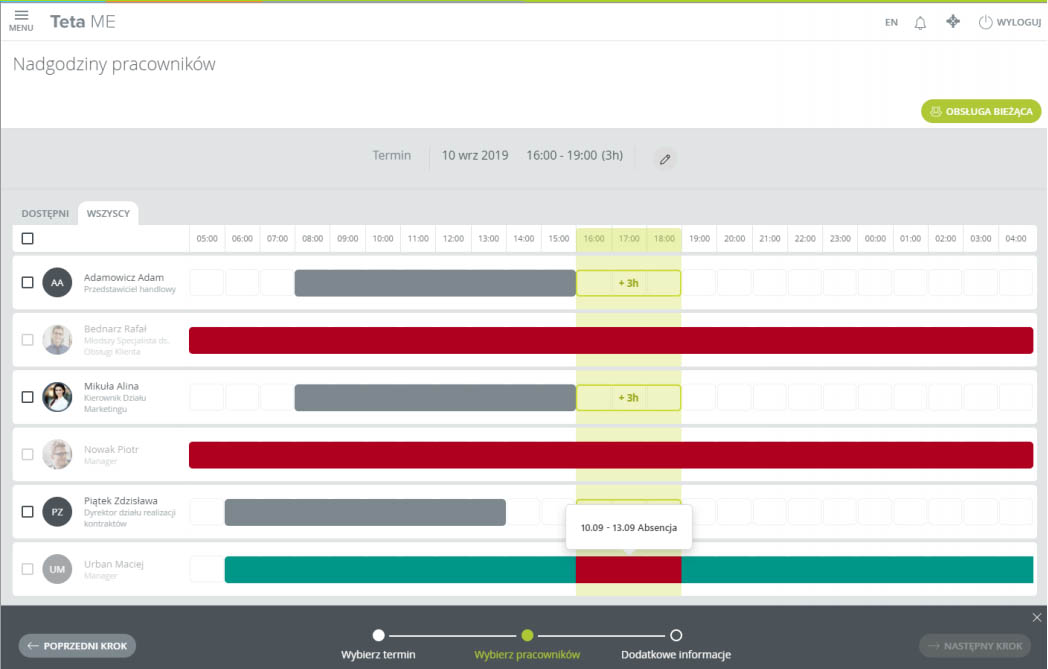
Task: Click the +3h overtime block for Adamowicz
Action: 628,283
